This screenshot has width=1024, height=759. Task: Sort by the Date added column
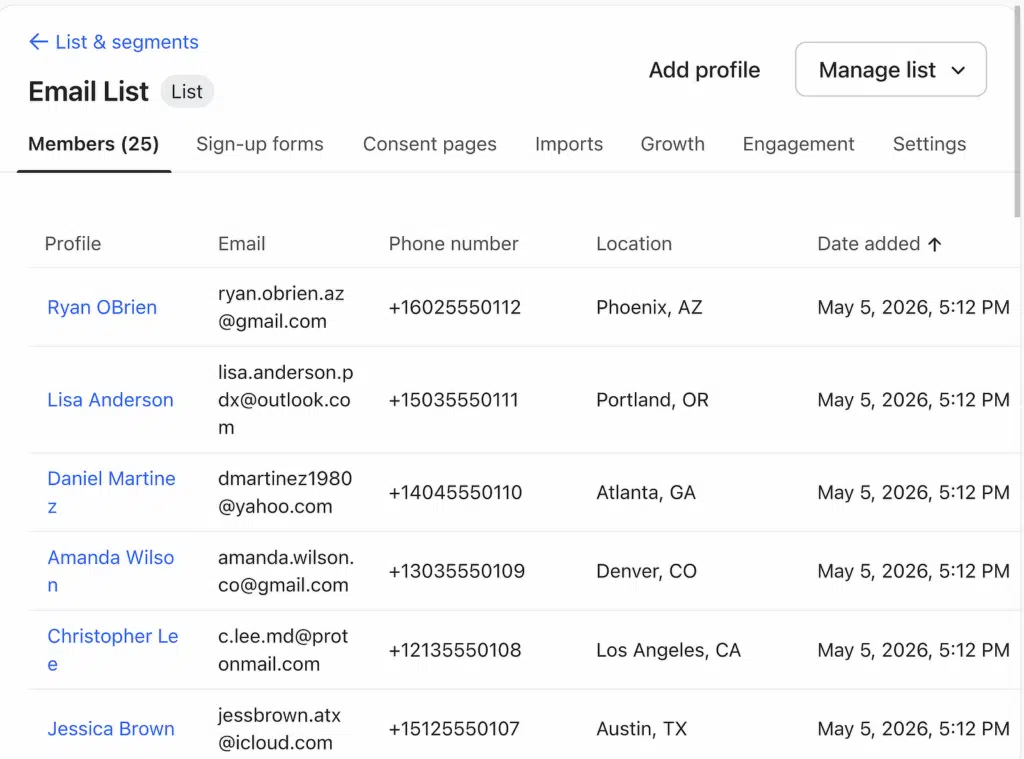click(868, 244)
